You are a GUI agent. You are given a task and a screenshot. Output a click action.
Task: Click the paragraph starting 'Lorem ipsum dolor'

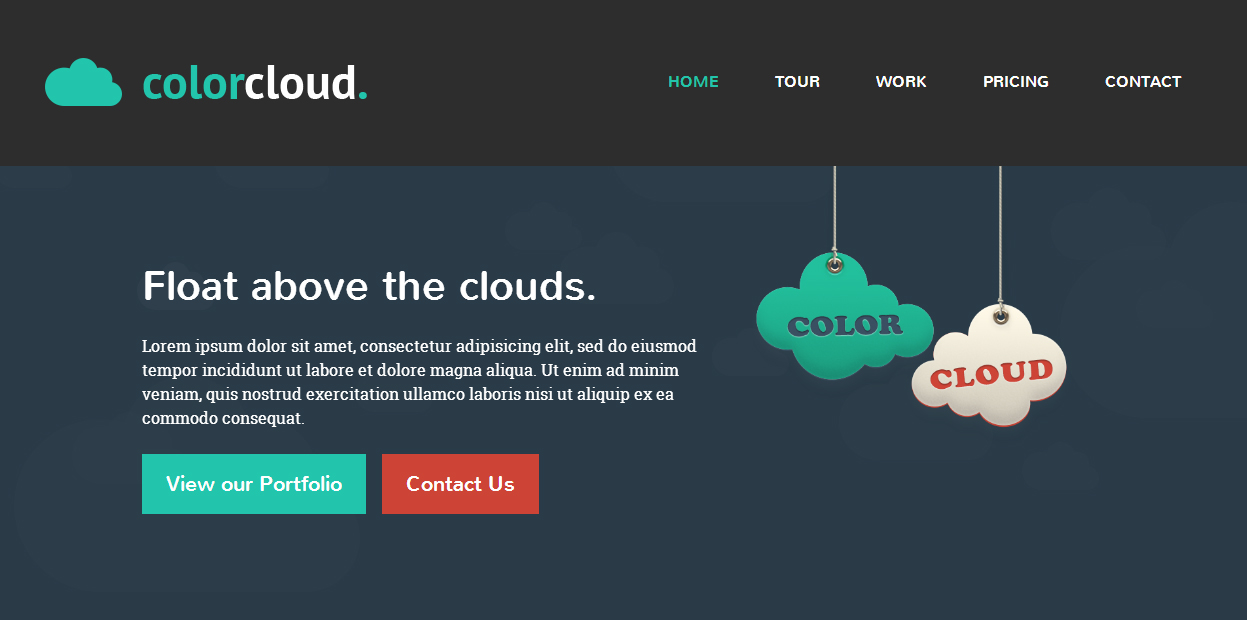pyautogui.click(x=419, y=382)
